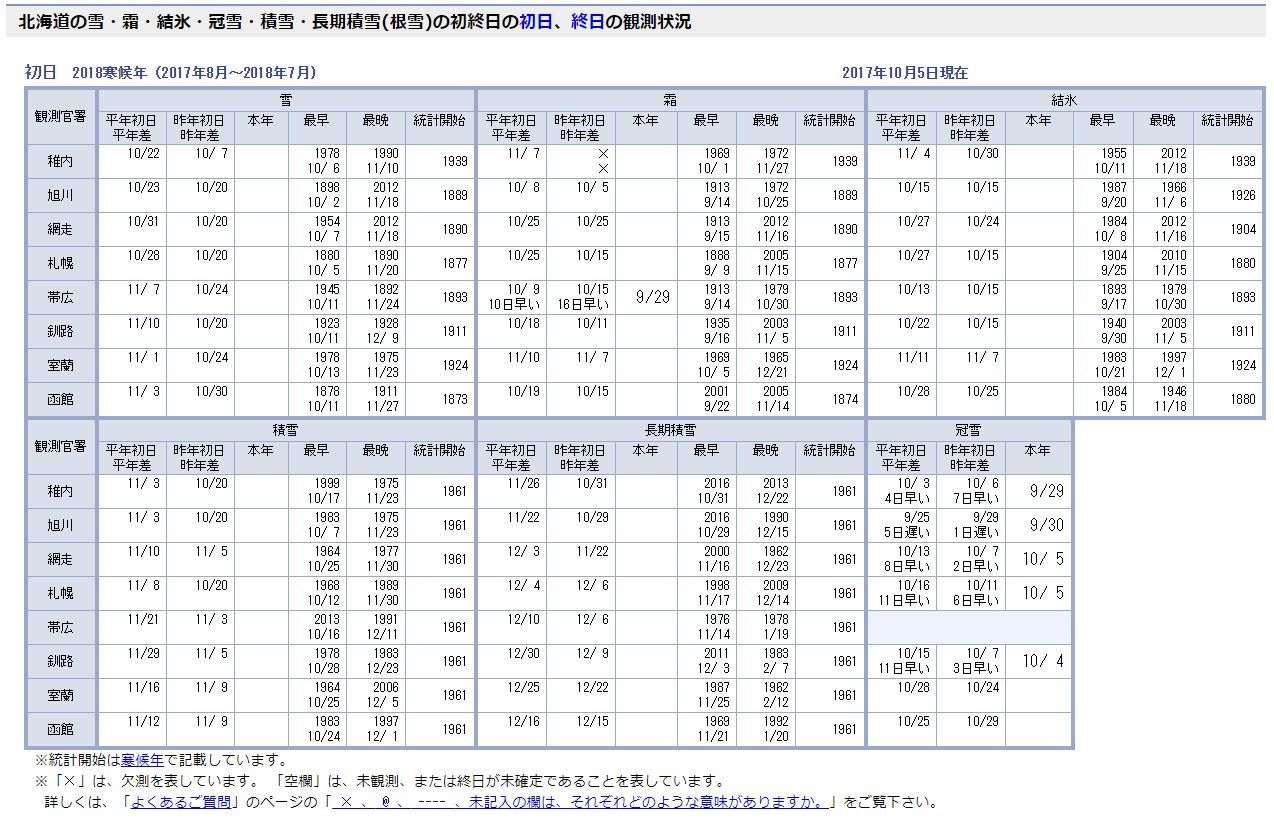Click the 霜 section header
The image size is (1274, 819).
tap(671, 100)
